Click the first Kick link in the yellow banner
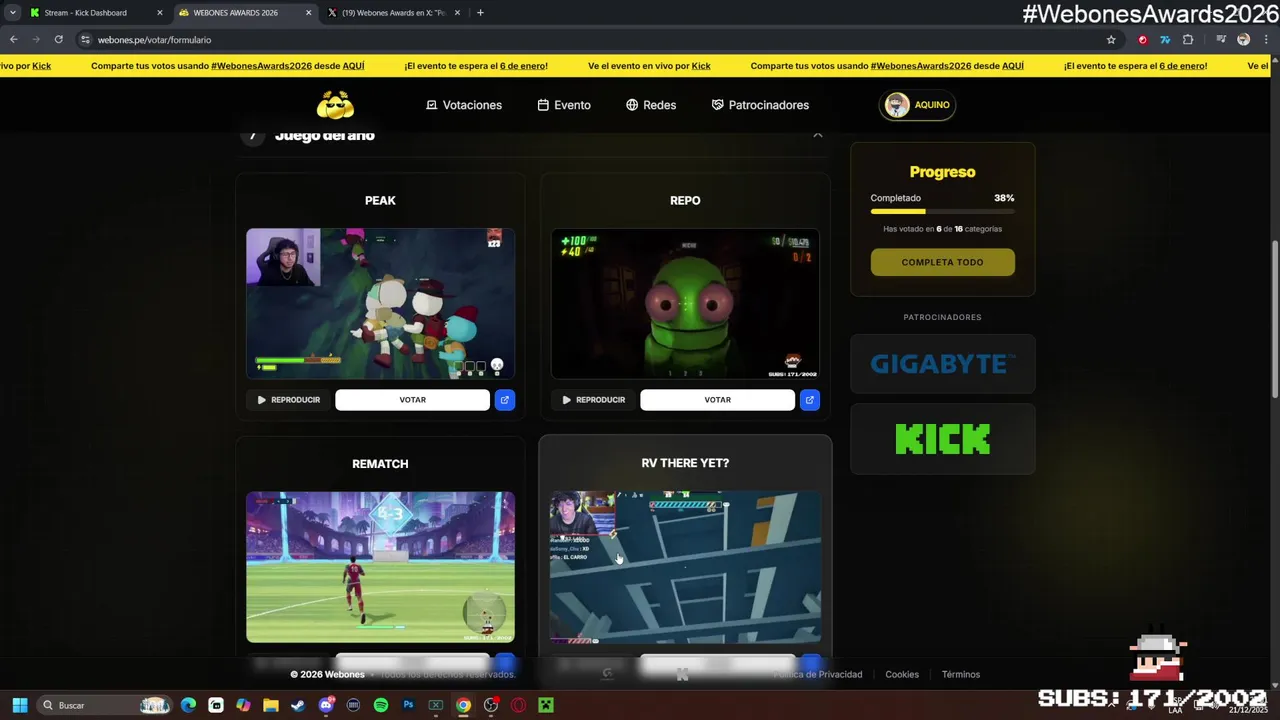Viewport: 1280px width, 720px height. [x=41, y=66]
